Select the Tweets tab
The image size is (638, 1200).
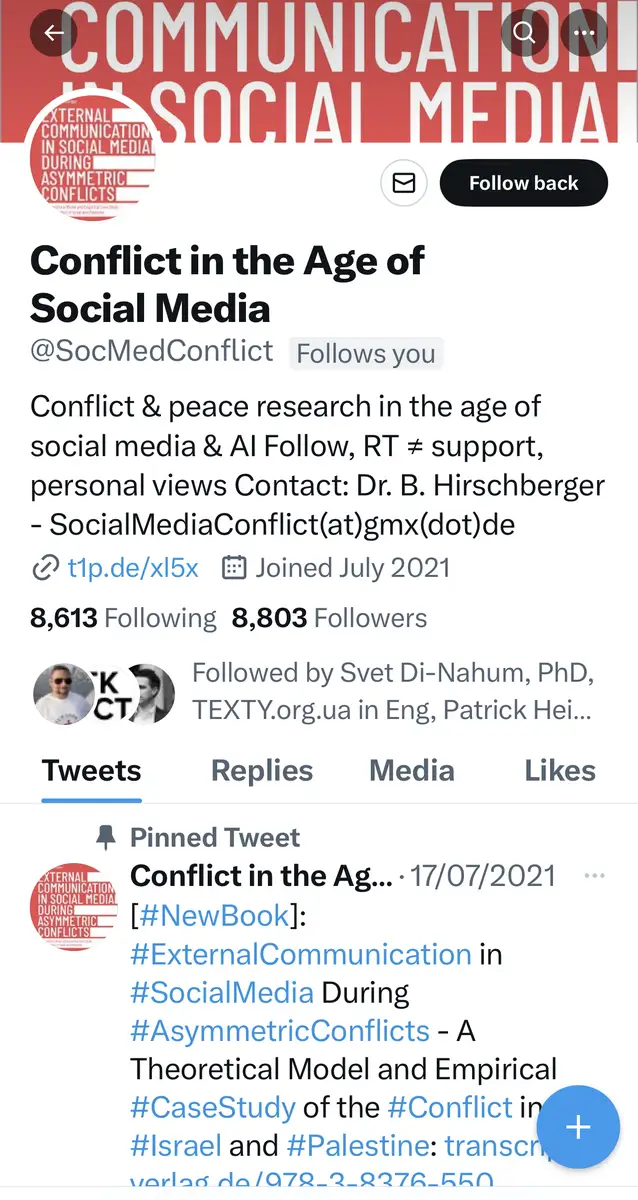point(91,770)
